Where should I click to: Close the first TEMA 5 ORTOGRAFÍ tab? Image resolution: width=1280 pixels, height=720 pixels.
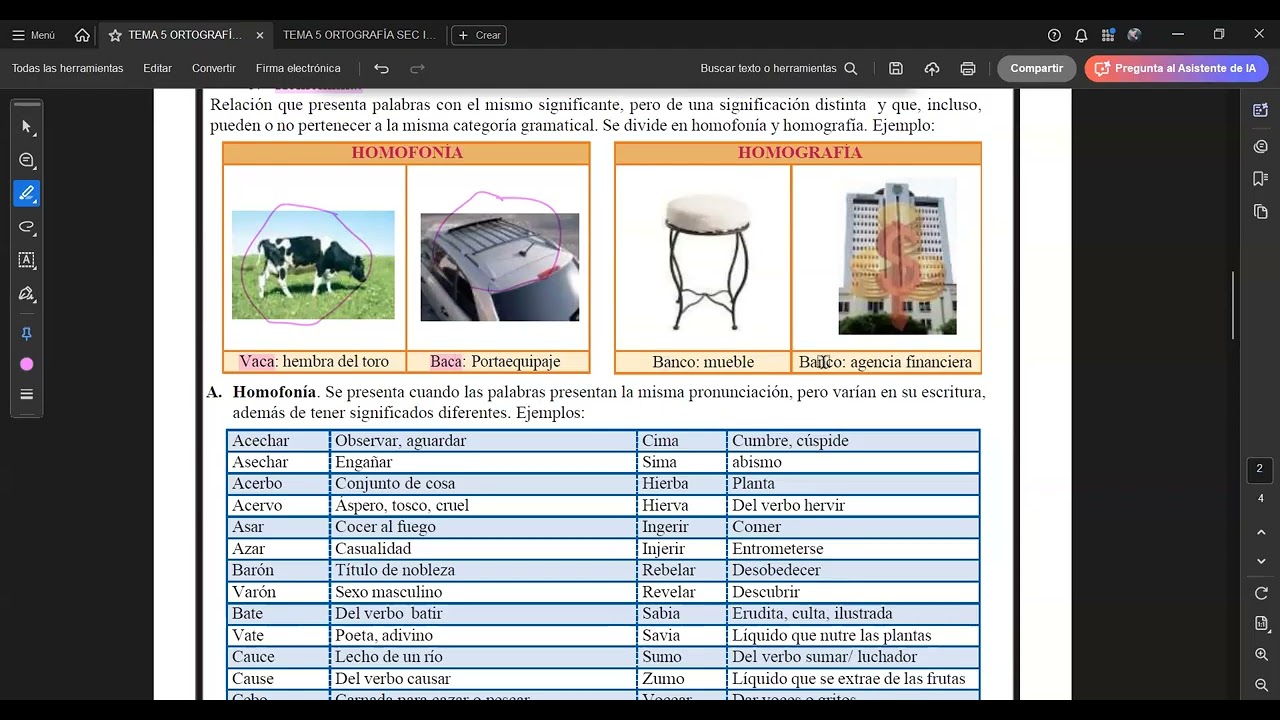(260, 35)
